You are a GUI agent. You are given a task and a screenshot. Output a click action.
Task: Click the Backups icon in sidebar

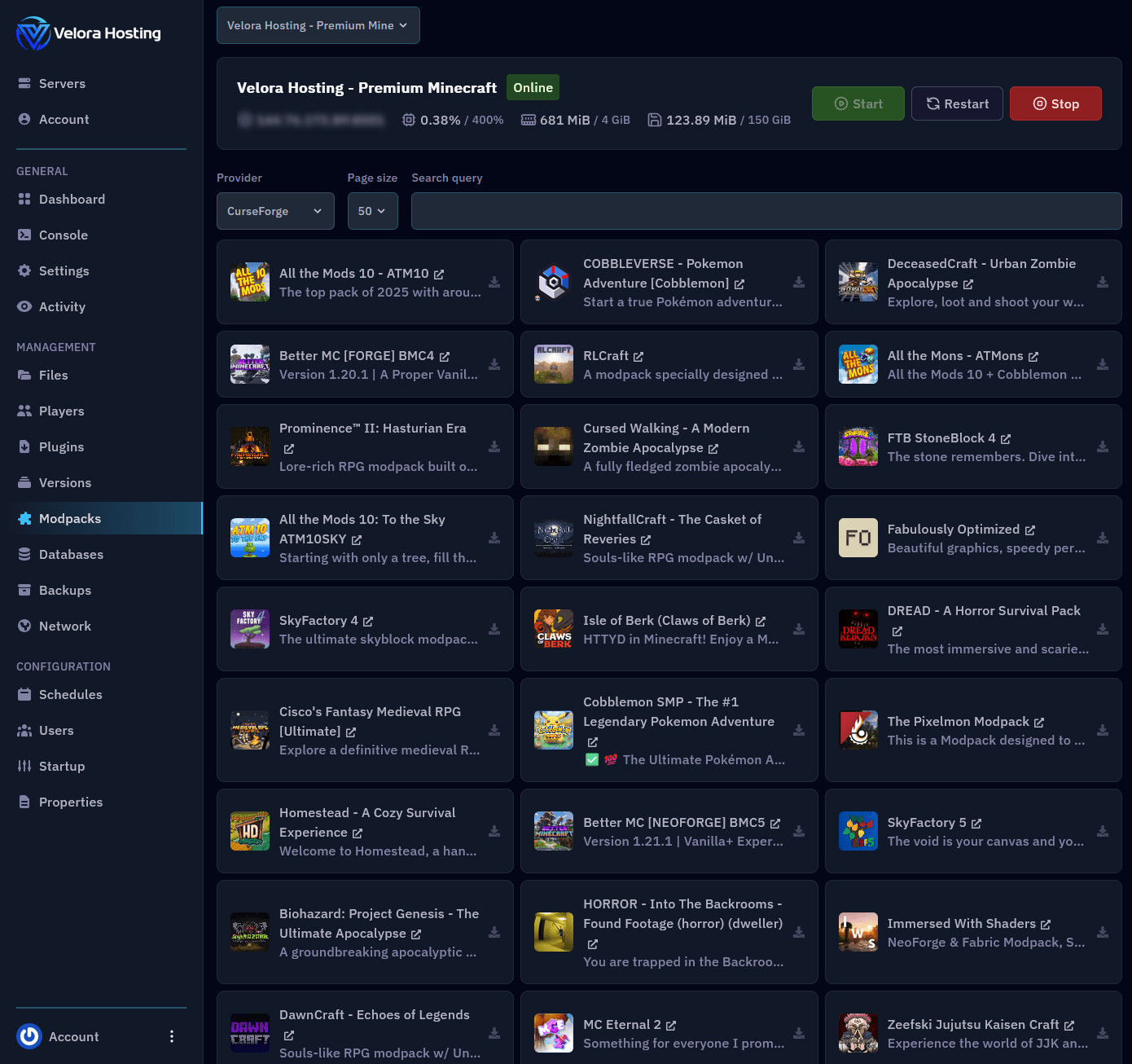tap(24, 590)
